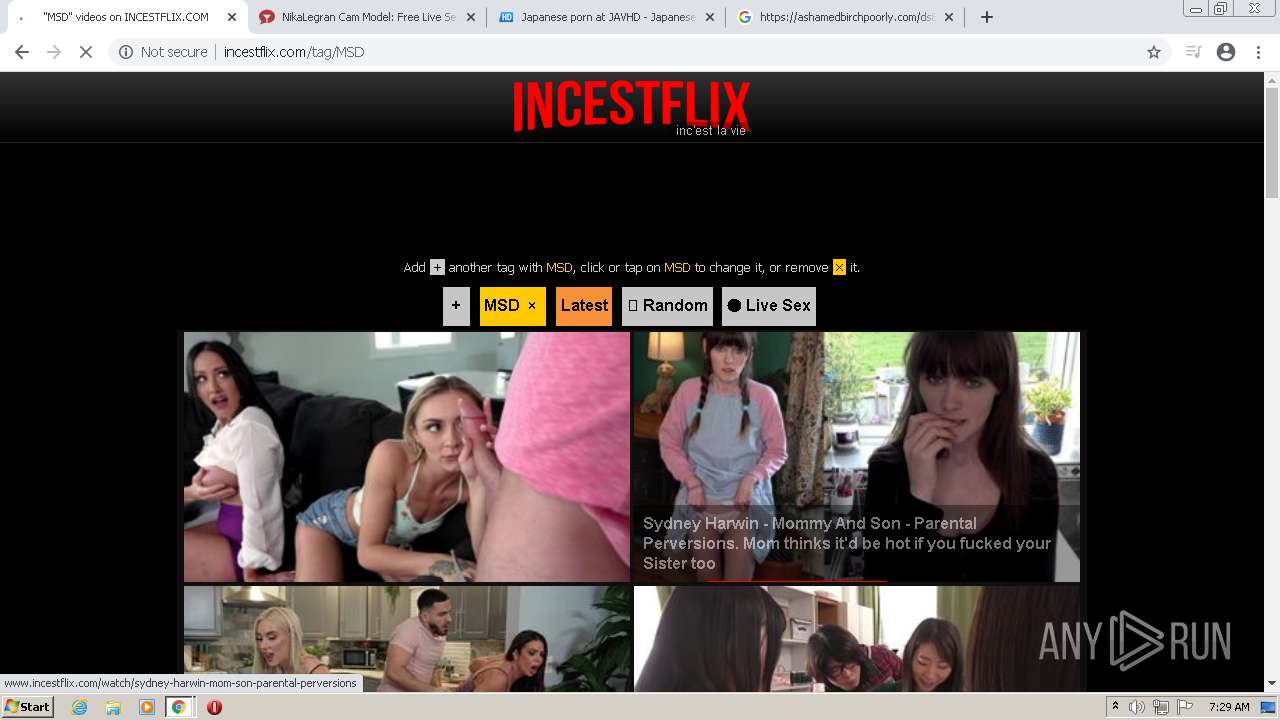Switch to the NikaLegran Cam Model tab
The image size is (1280, 720).
point(367,17)
